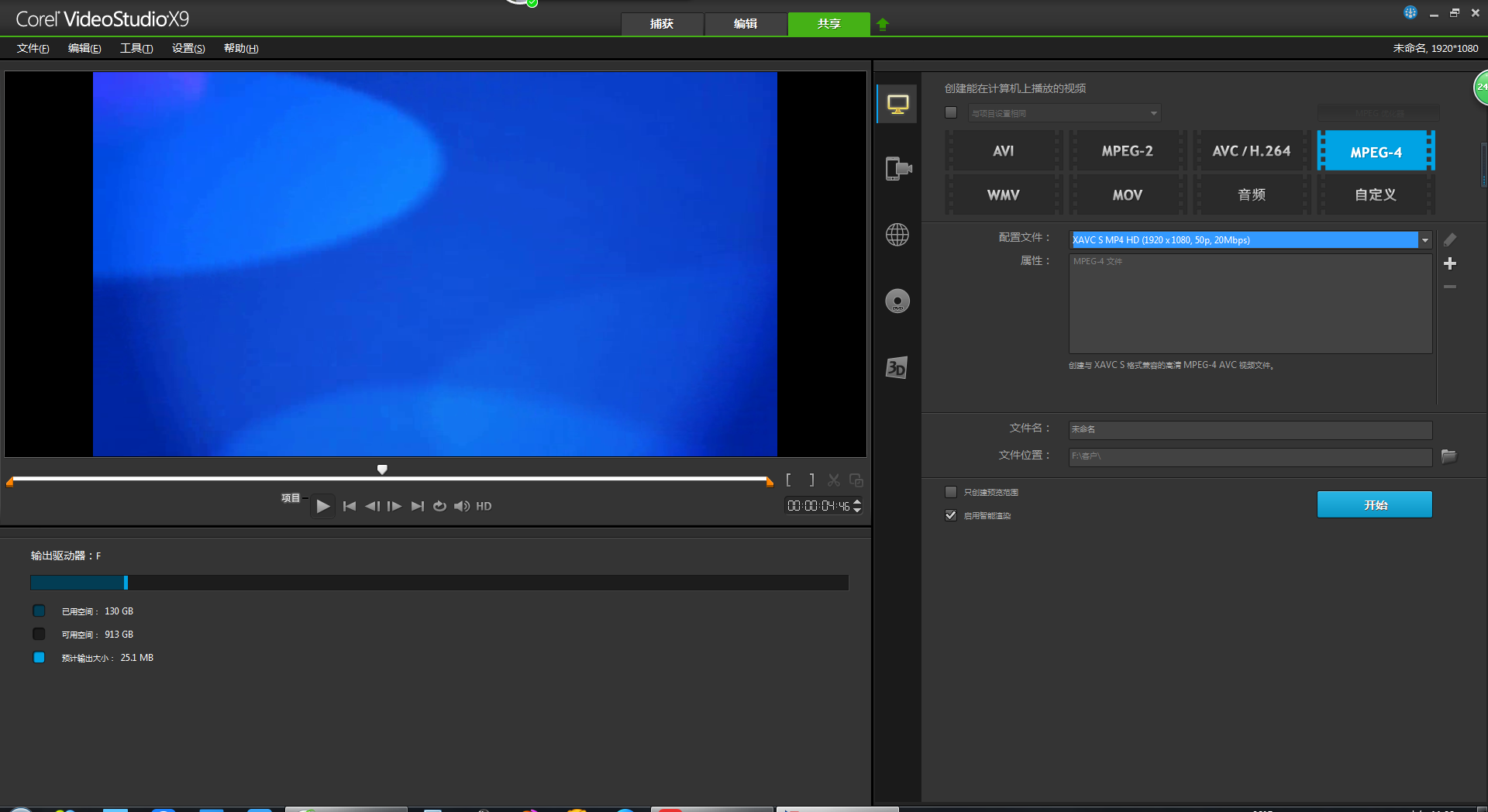Screen dimensions: 1488x812
Task: Click the blue globe icon in title bar
Action: click(1410, 12)
